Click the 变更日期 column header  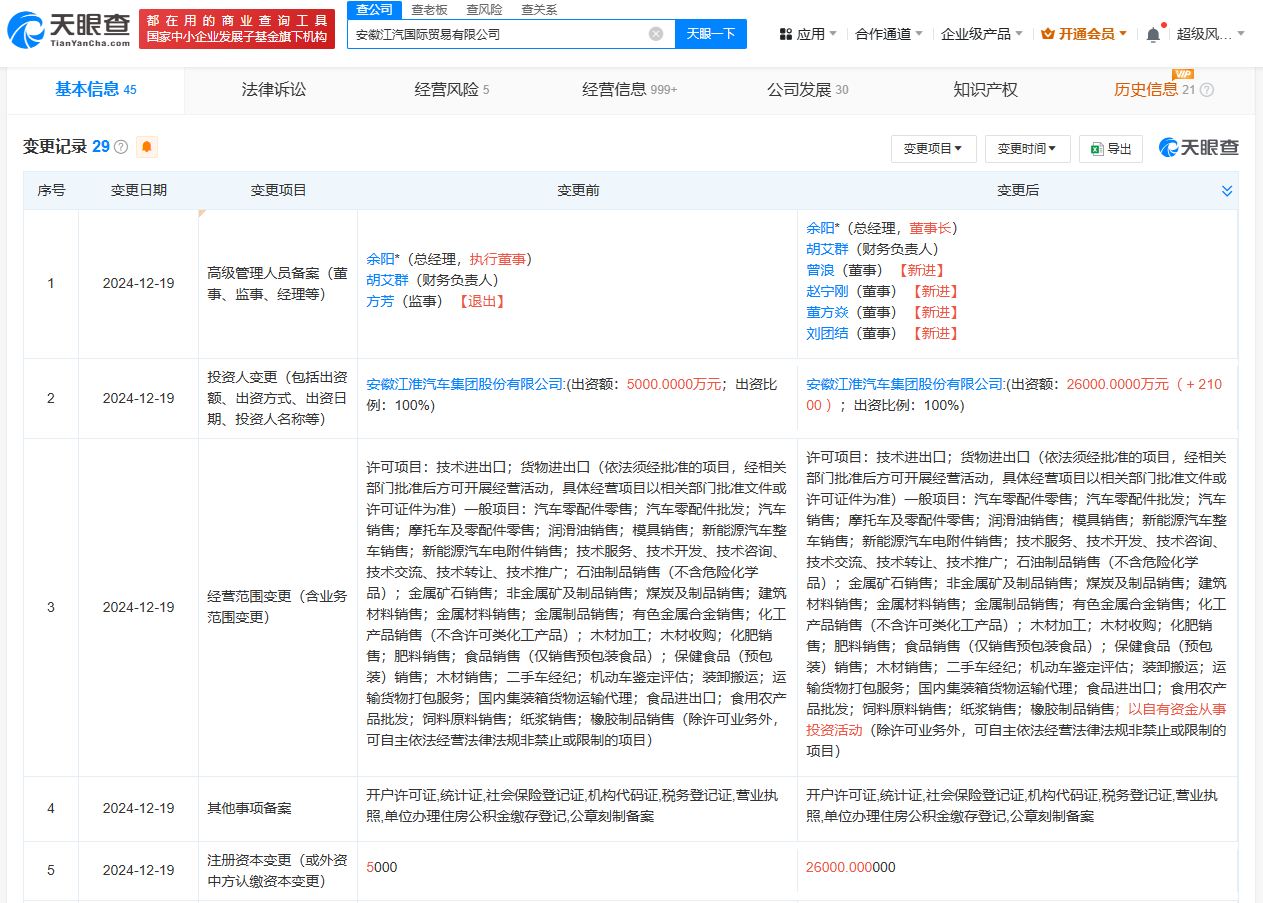click(138, 190)
